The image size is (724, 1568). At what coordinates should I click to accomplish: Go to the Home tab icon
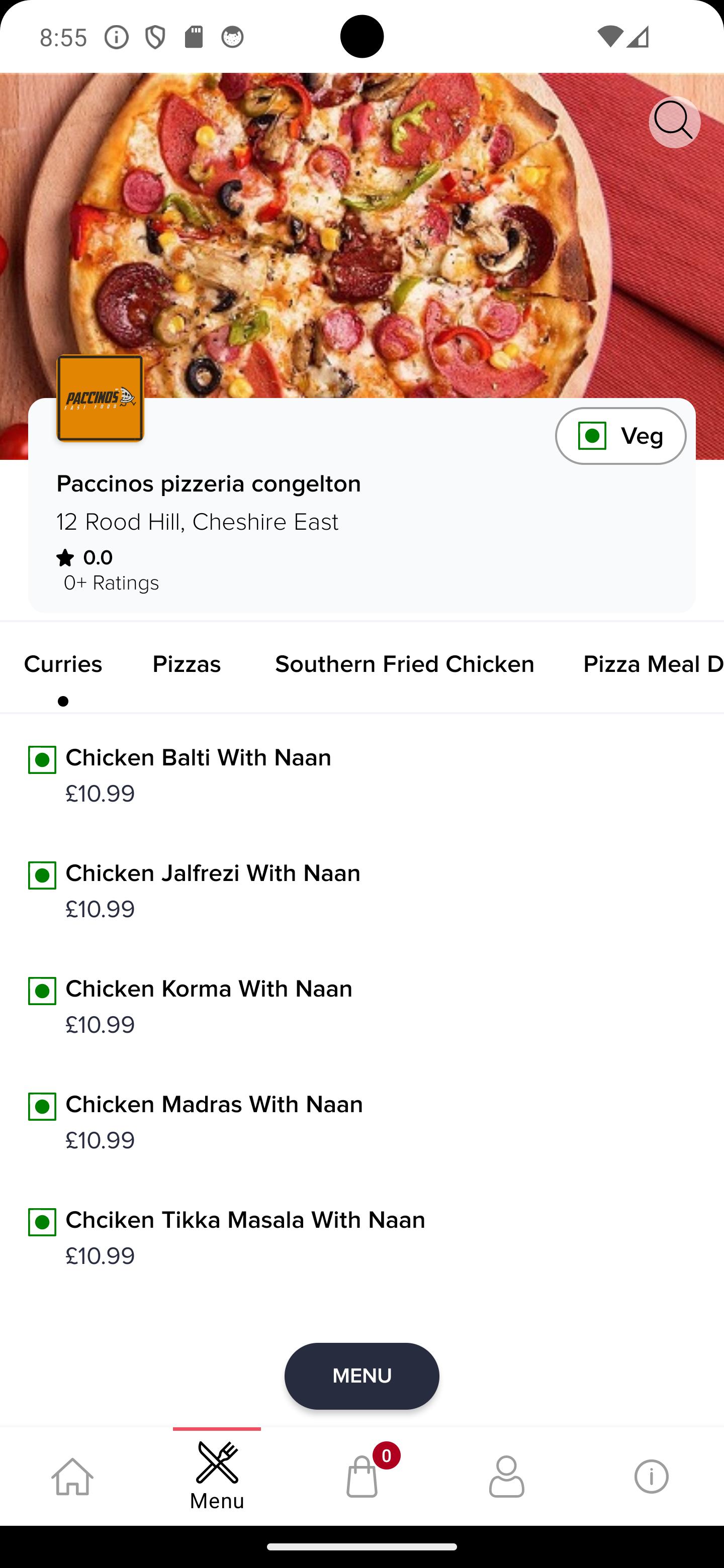coord(72,1476)
